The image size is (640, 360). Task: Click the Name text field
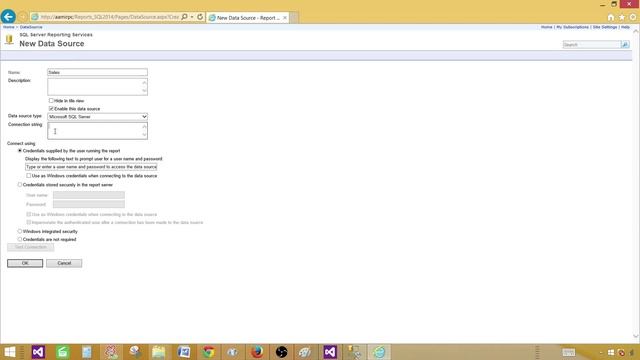(x=98, y=72)
